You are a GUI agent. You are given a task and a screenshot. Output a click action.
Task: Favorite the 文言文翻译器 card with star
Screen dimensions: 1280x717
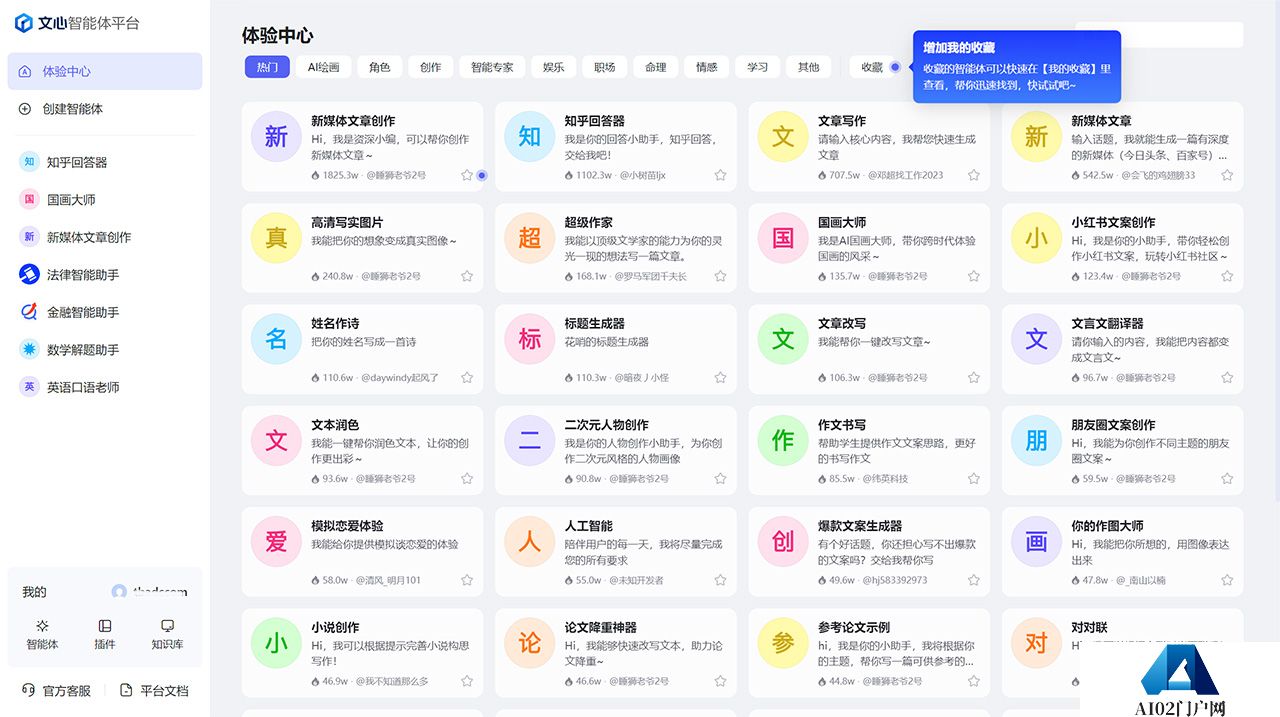(1227, 378)
